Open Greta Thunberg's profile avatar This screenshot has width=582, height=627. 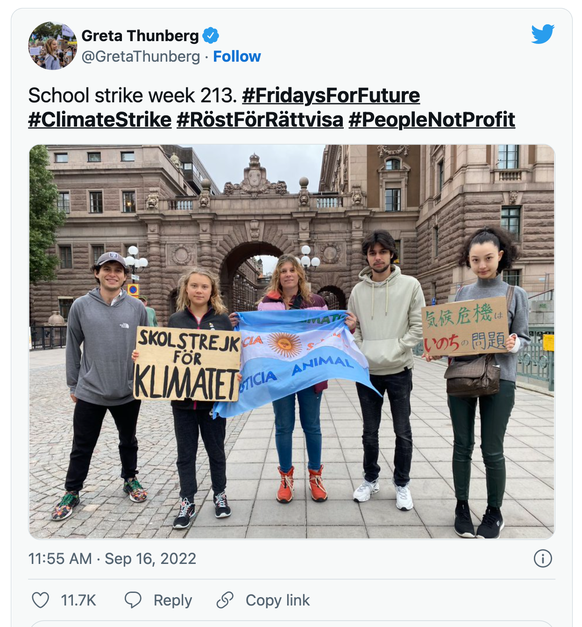click(52, 46)
